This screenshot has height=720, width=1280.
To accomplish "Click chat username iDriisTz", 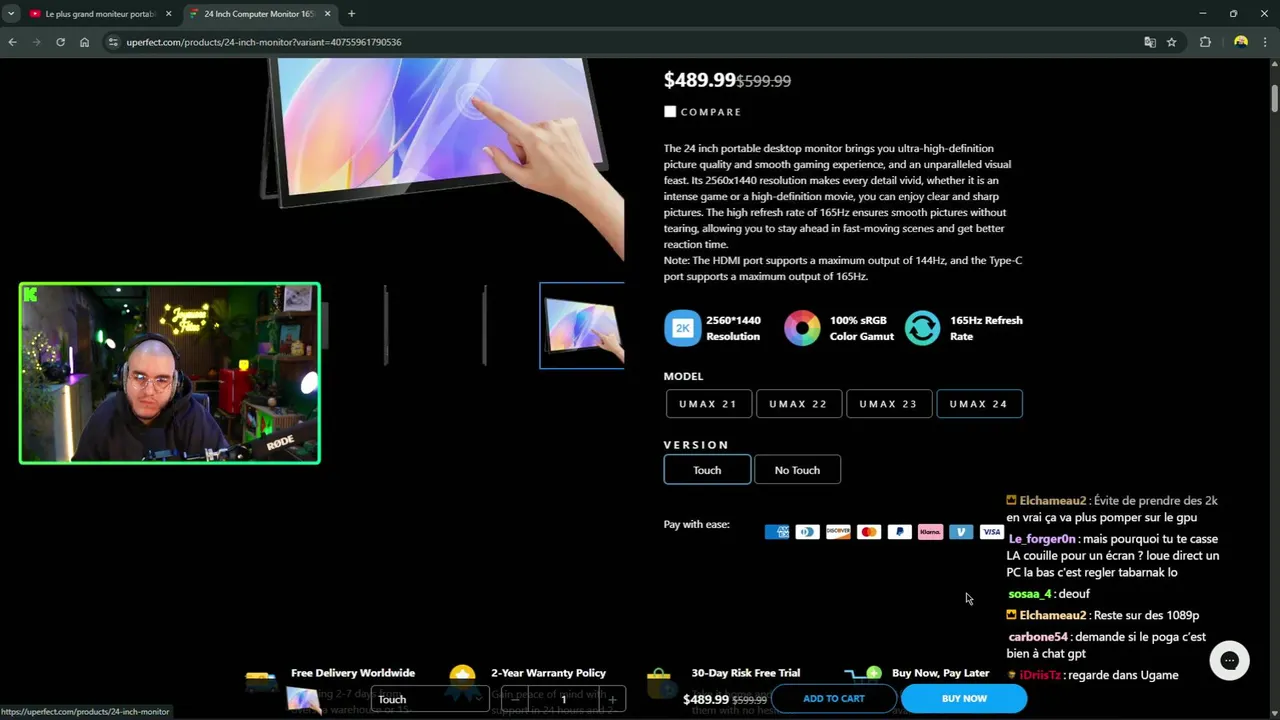I will click(1040, 675).
